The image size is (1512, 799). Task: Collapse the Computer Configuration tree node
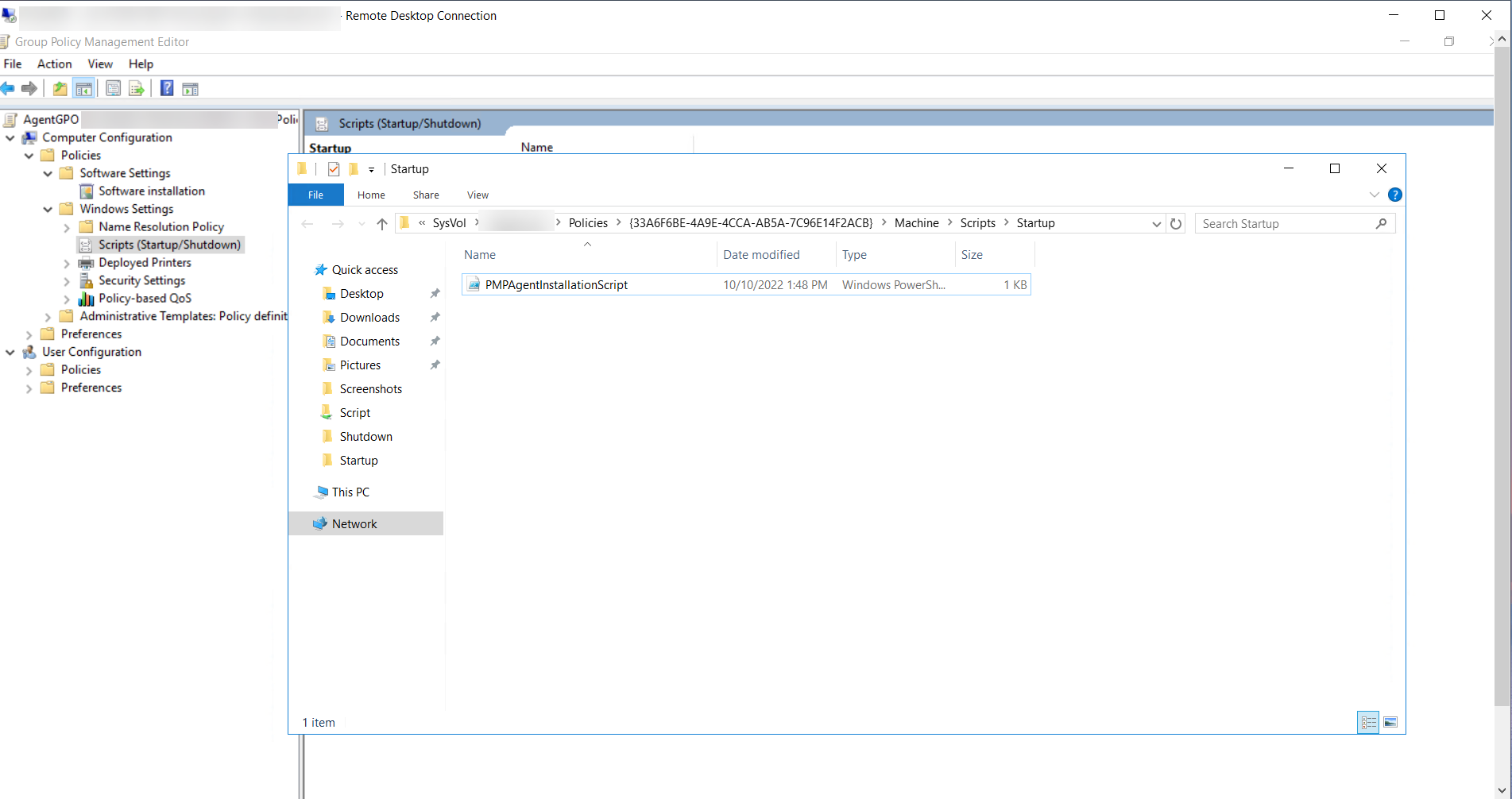[x=10, y=137]
